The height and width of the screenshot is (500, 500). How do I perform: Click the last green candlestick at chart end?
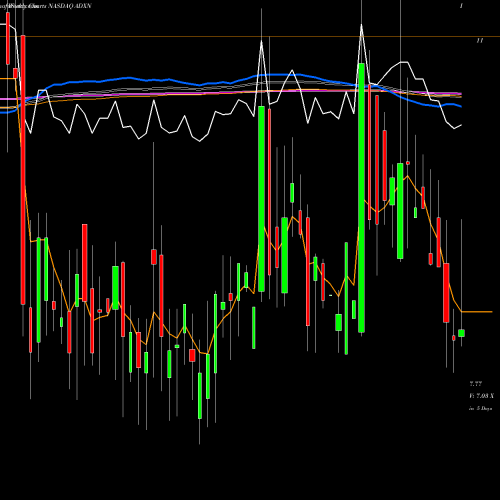[x=461, y=333]
